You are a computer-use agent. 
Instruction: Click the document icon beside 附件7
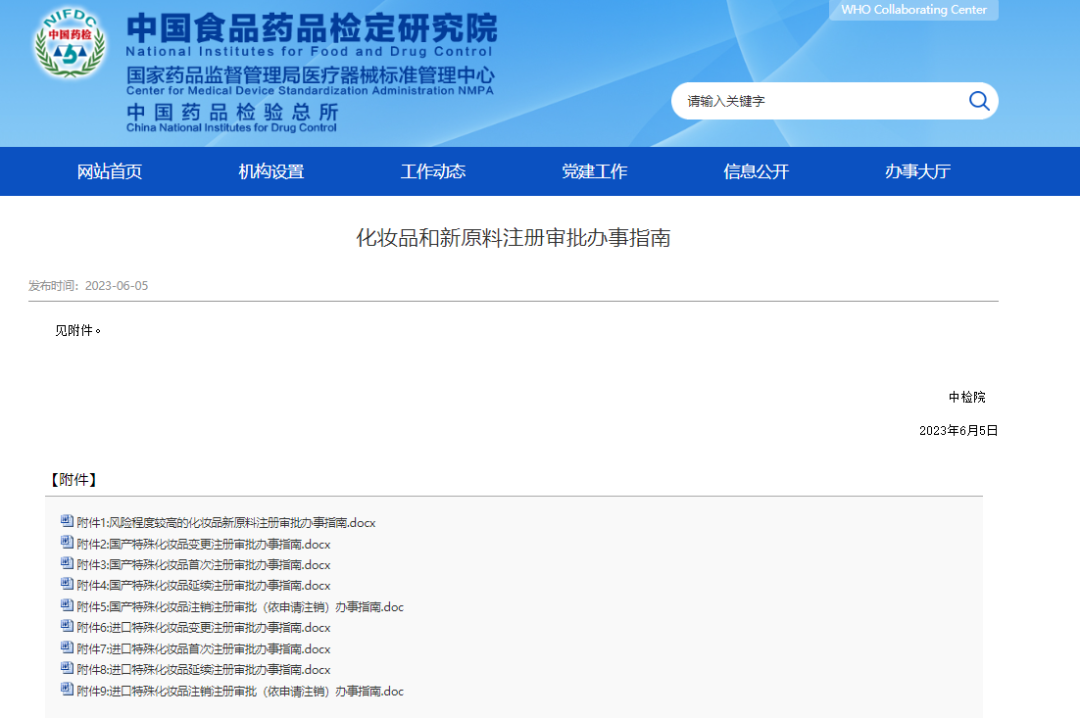tap(67, 647)
